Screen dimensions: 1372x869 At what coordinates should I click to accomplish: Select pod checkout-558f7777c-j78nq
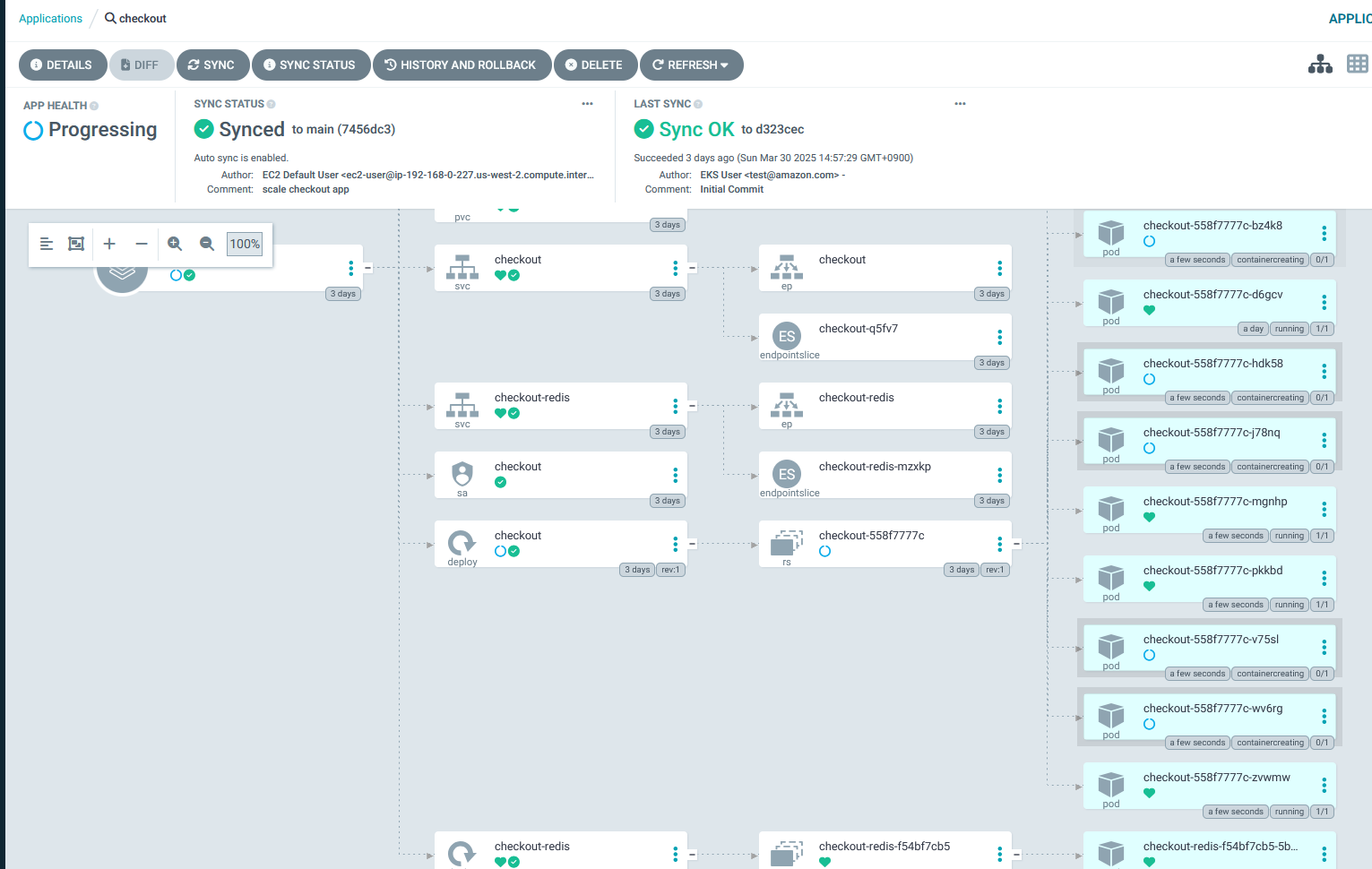coord(1209,441)
